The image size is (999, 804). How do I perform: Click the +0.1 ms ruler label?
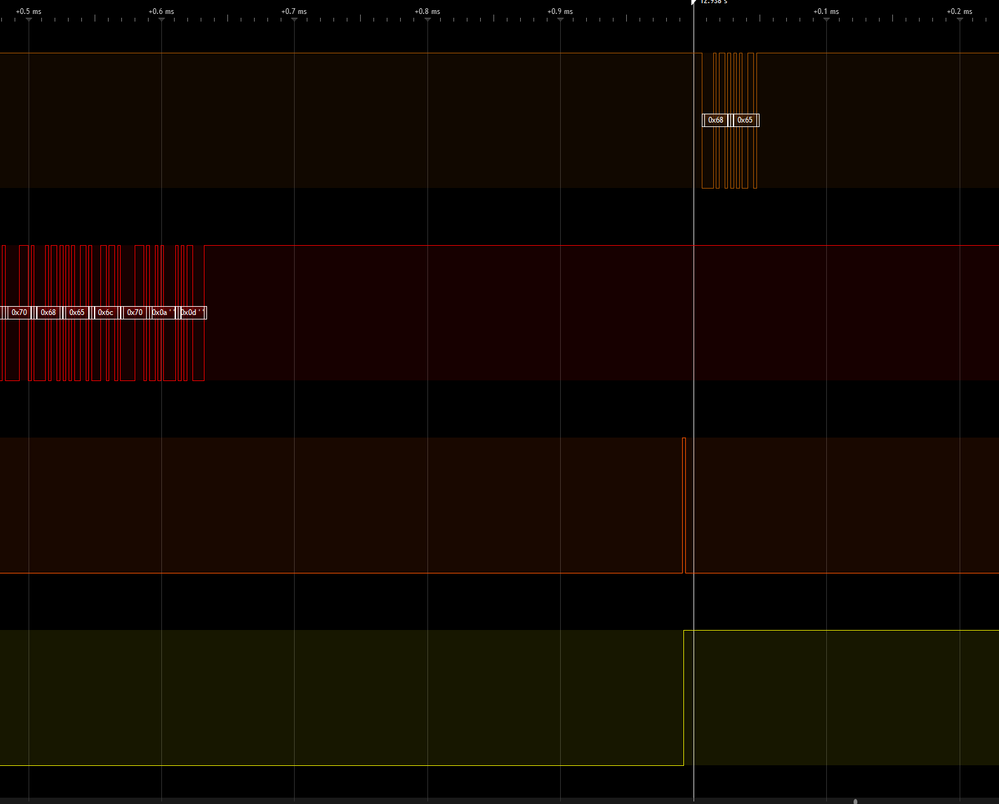click(x=825, y=11)
